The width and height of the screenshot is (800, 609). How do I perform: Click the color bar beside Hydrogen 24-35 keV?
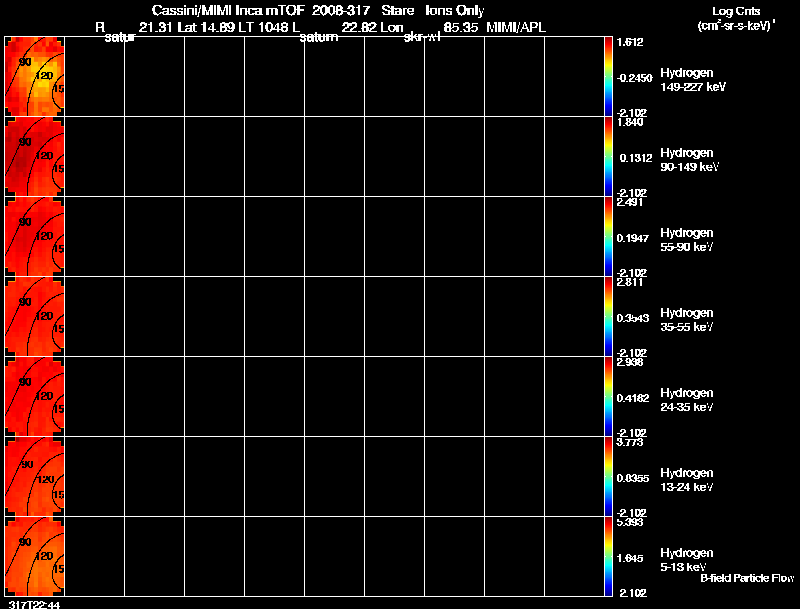click(608, 397)
